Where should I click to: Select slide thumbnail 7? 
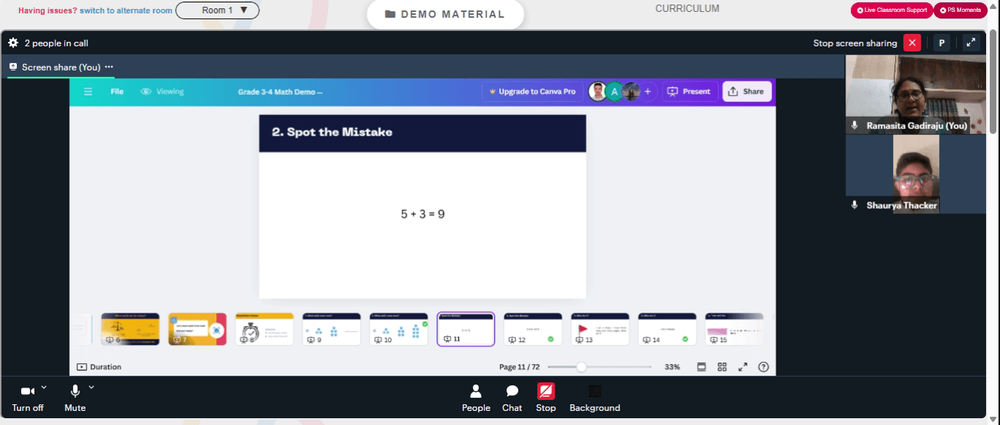click(197, 329)
